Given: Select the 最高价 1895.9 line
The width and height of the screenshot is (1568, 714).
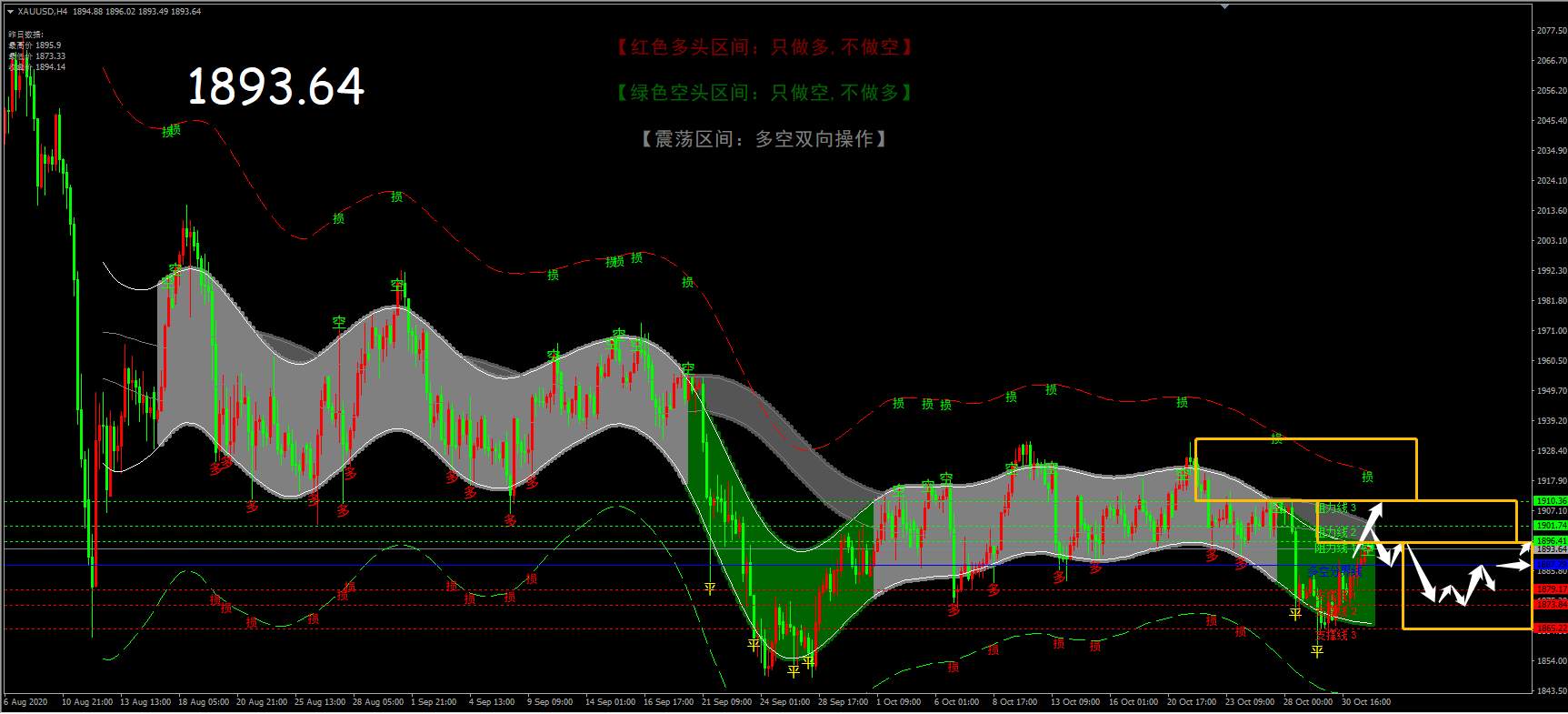Looking at the screenshot, I should (x=35, y=45).
